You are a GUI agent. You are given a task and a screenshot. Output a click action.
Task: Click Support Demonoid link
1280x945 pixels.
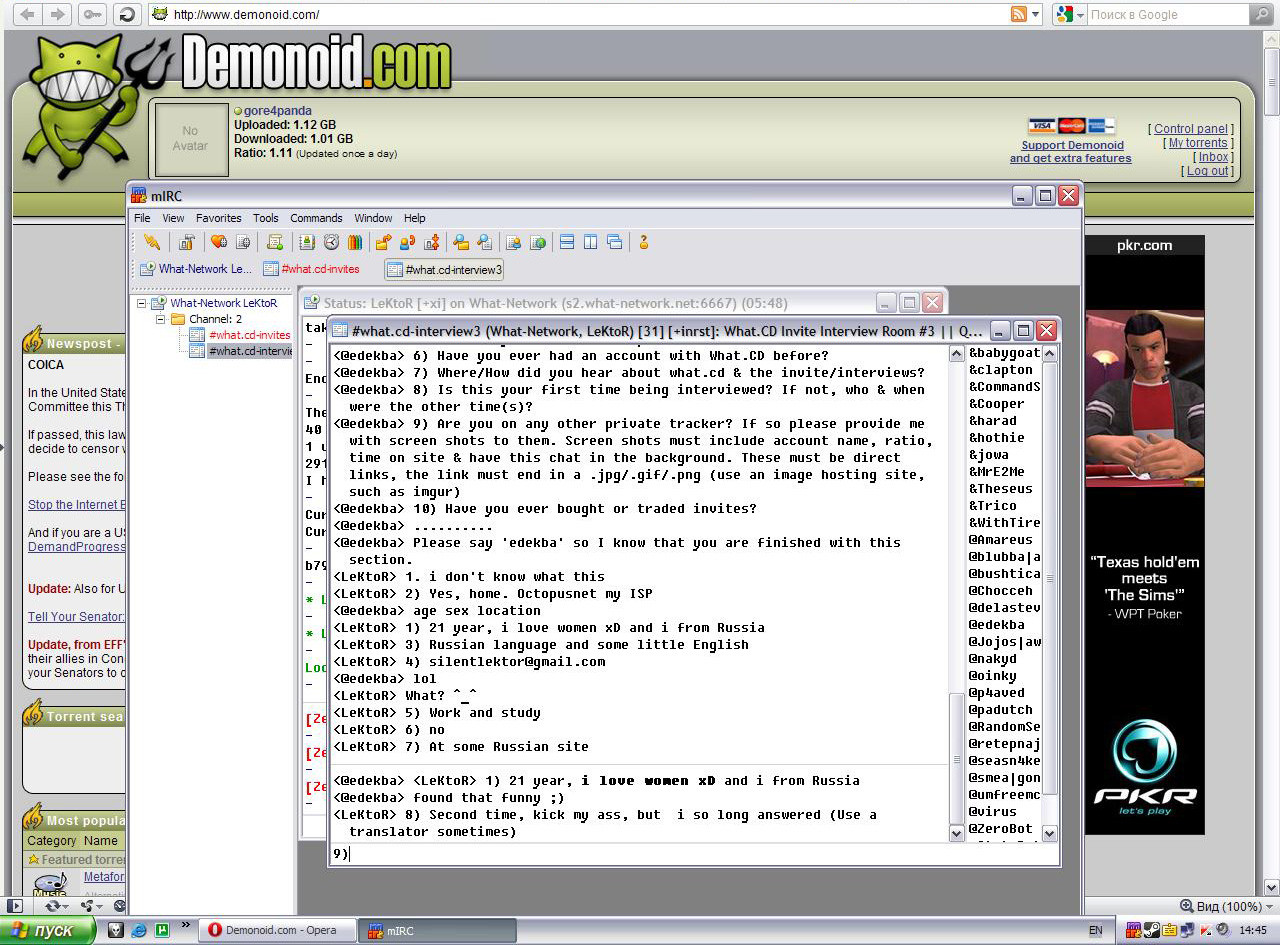(1072, 145)
